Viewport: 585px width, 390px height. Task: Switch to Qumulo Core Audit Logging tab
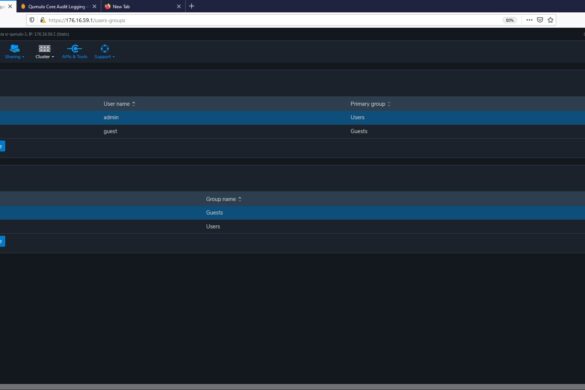pyautogui.click(x=59, y=6)
